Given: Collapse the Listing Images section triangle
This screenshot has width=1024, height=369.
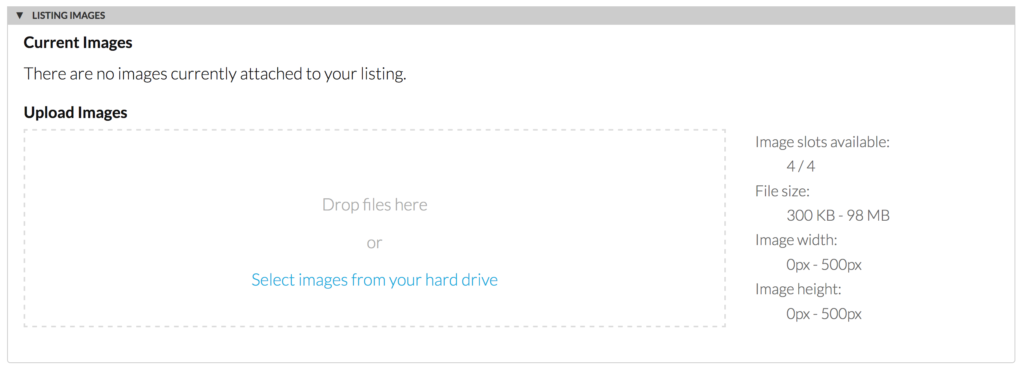Looking at the screenshot, I should 19,16.
